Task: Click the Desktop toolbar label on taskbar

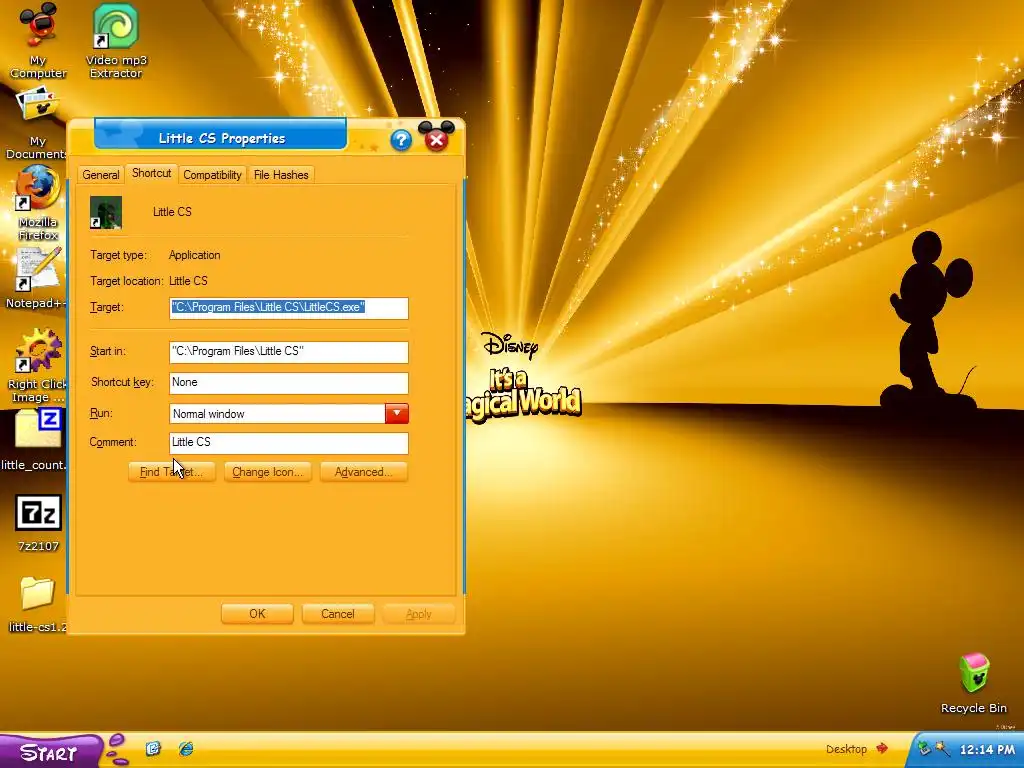Action: pyautogui.click(x=846, y=749)
